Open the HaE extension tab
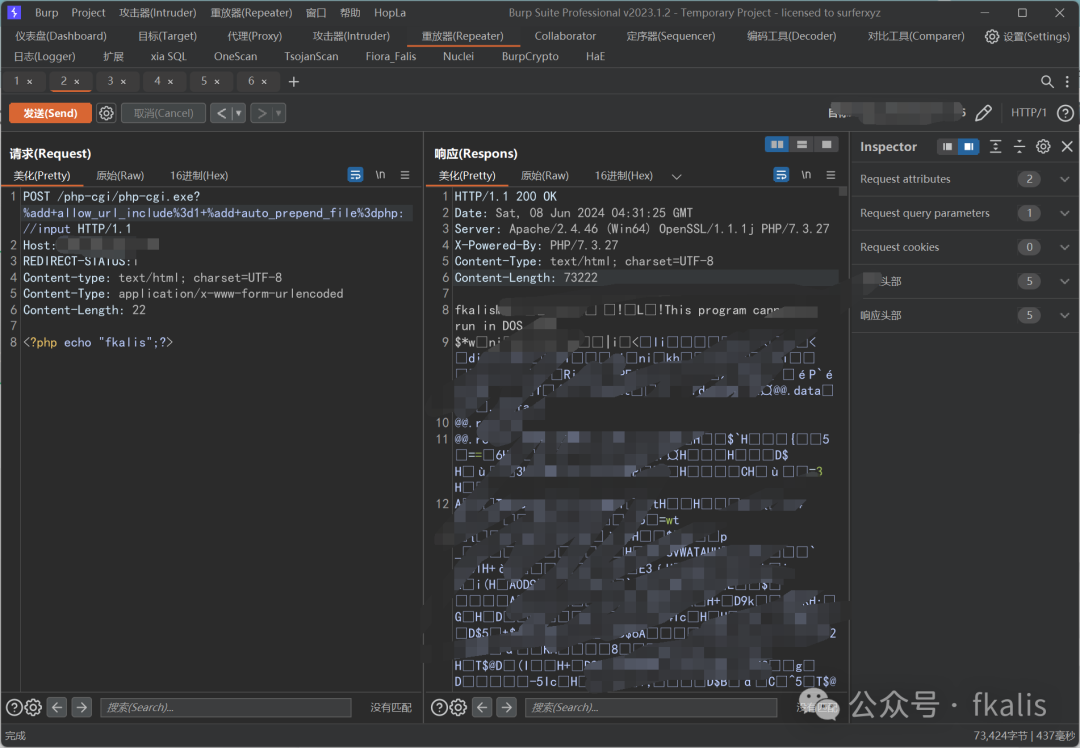The image size is (1080, 748). click(x=595, y=56)
